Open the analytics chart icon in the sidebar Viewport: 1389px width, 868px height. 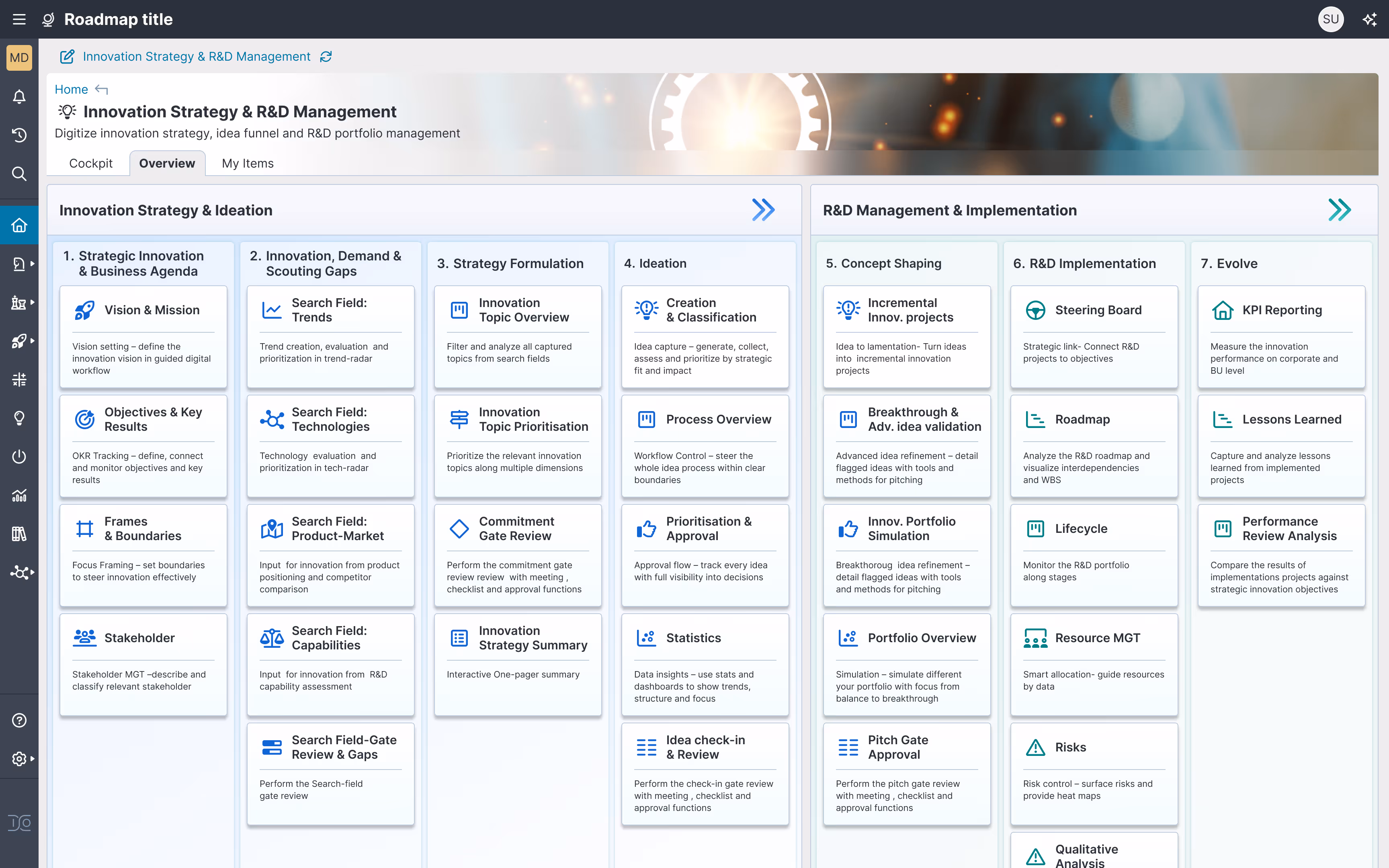click(x=19, y=495)
